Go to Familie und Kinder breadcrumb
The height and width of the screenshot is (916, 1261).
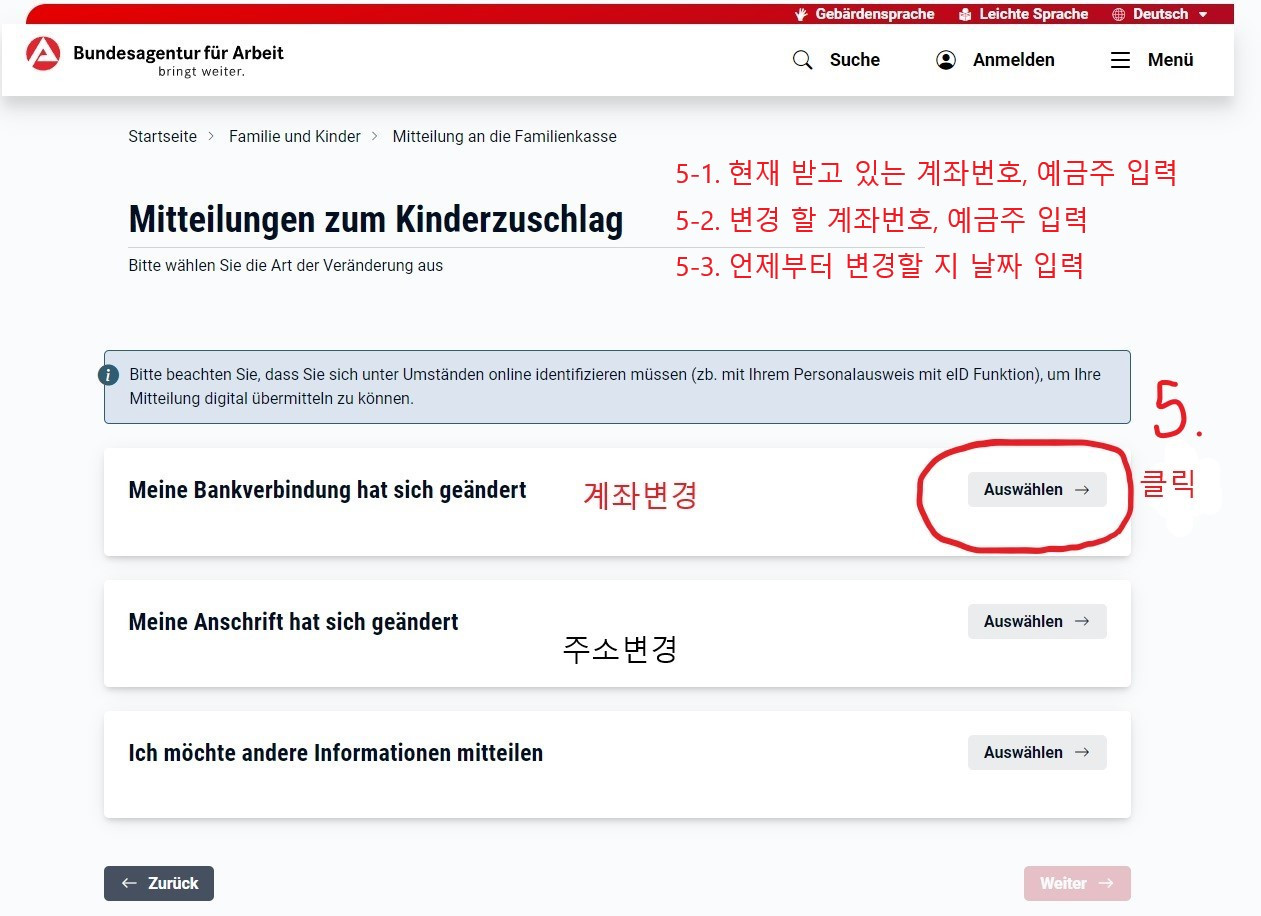pyautogui.click(x=295, y=136)
